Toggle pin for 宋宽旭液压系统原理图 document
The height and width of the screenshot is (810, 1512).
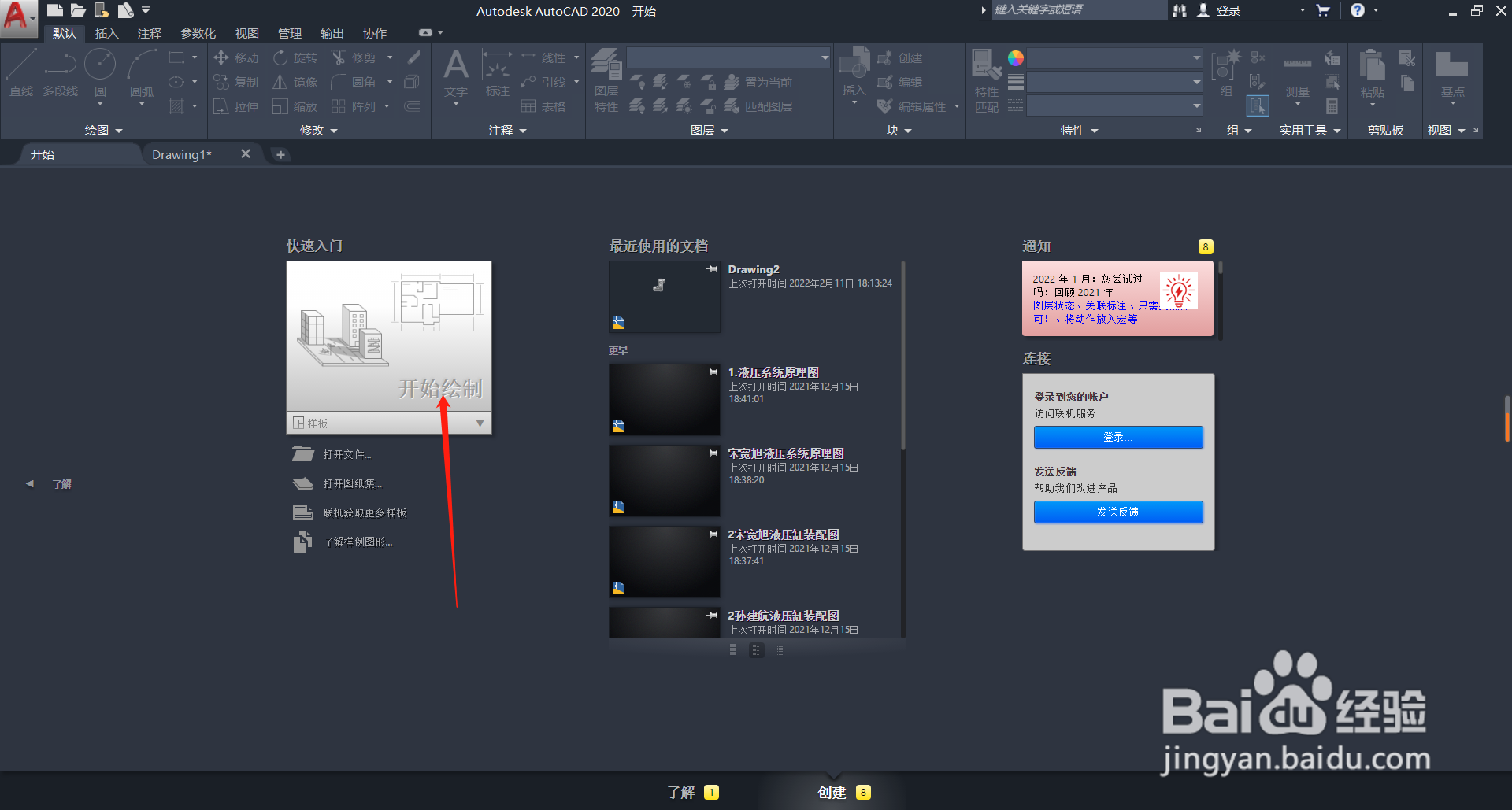click(x=712, y=453)
